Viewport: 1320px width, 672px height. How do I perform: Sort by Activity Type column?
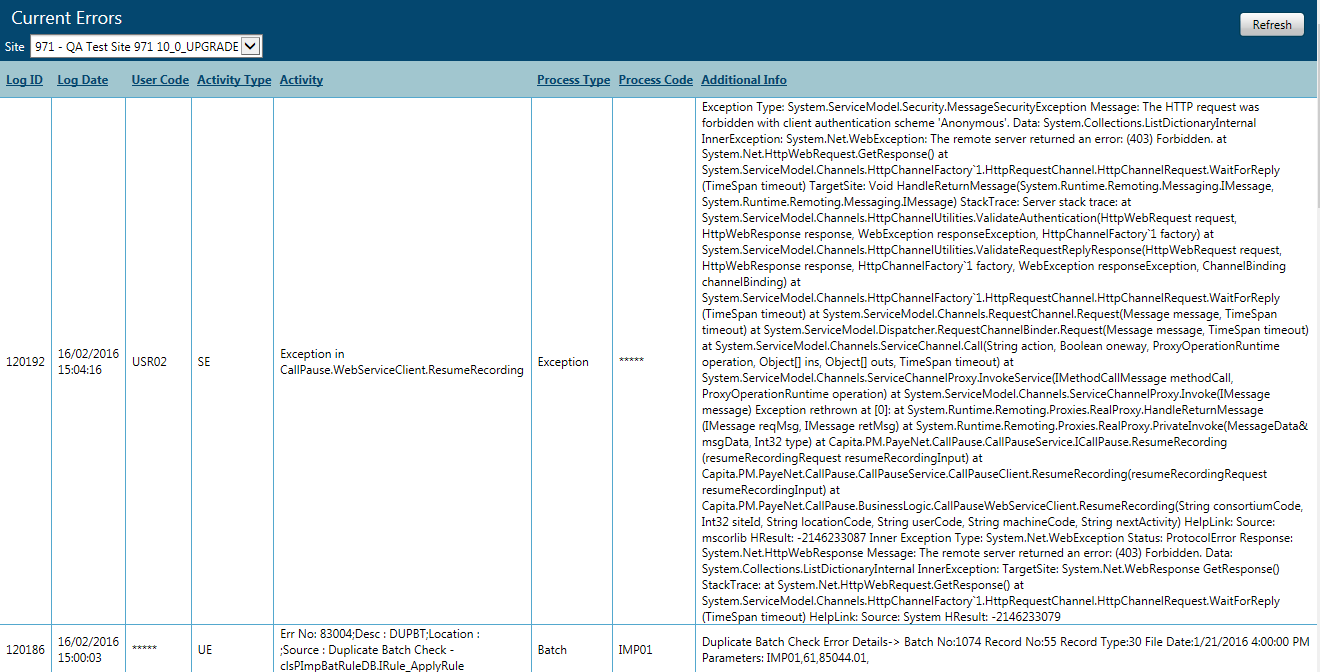pos(233,79)
